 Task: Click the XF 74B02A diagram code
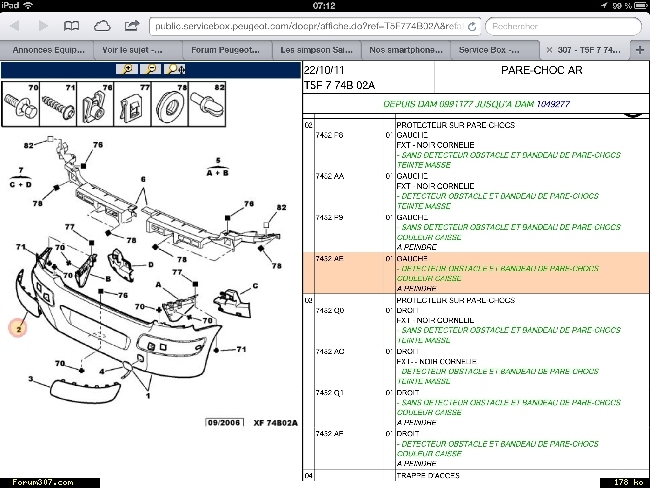(276, 423)
